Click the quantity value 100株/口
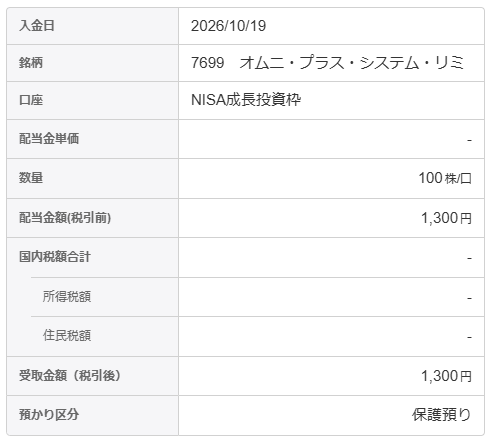This screenshot has width=487, height=438. 445,178
